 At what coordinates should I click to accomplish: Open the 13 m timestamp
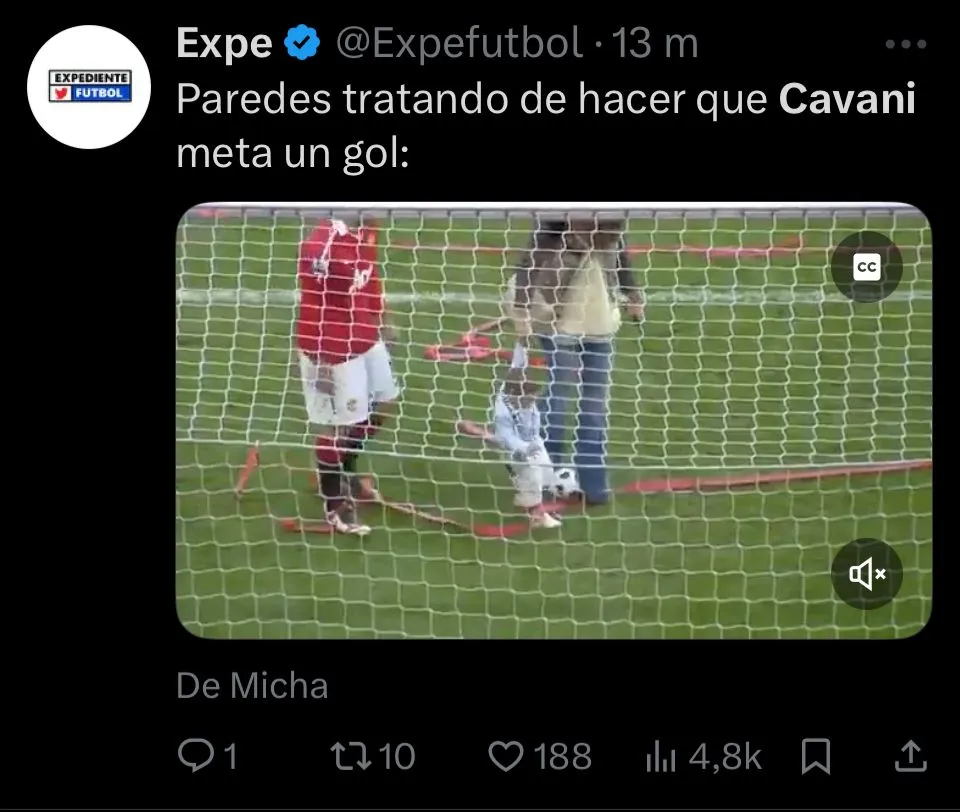655,43
